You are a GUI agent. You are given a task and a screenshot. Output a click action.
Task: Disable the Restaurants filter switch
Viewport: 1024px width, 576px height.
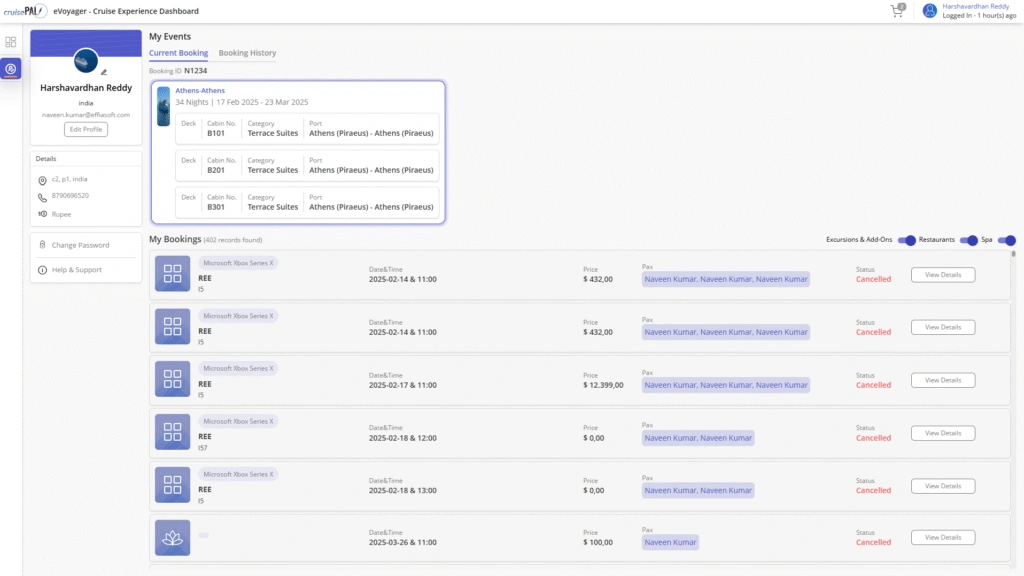[x=968, y=240]
